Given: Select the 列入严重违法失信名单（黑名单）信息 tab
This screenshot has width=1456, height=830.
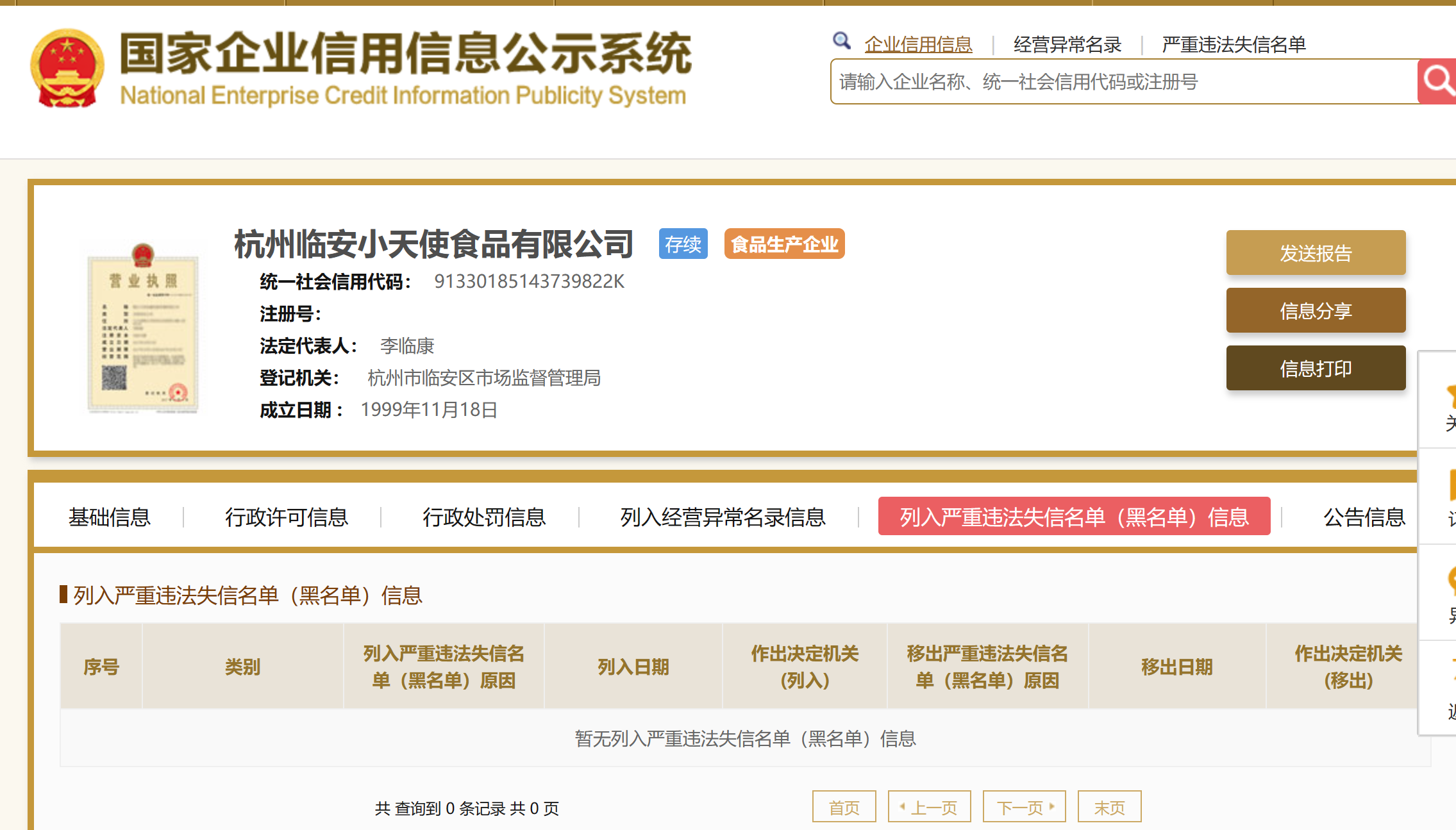Looking at the screenshot, I should point(1074,516).
